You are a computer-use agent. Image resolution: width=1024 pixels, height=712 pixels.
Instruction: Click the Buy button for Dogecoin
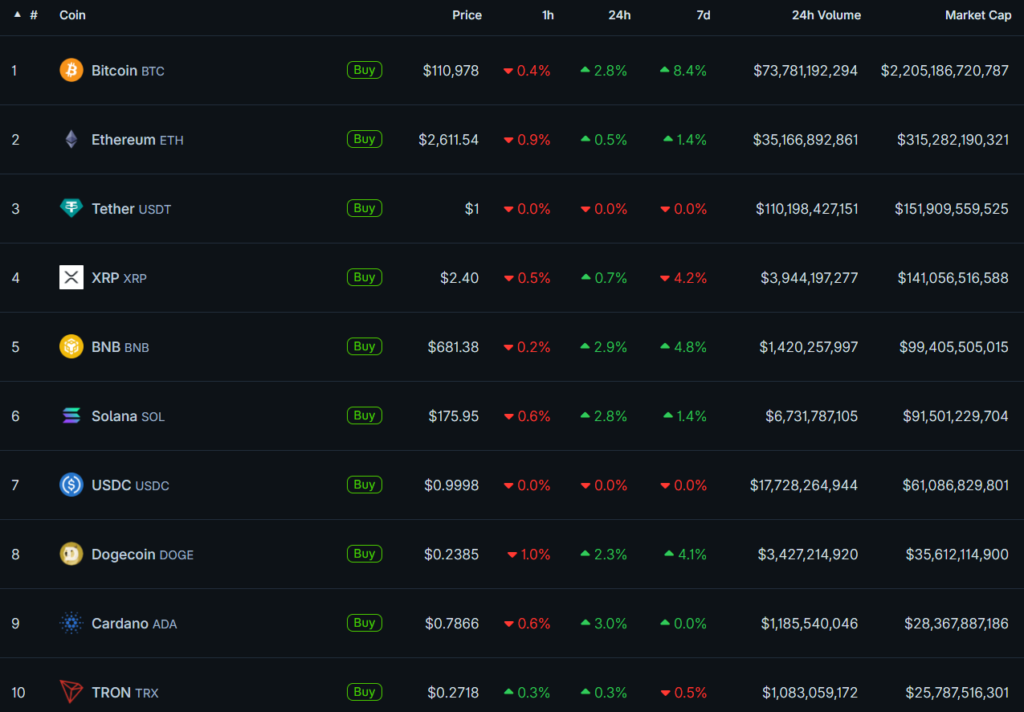[x=364, y=553]
